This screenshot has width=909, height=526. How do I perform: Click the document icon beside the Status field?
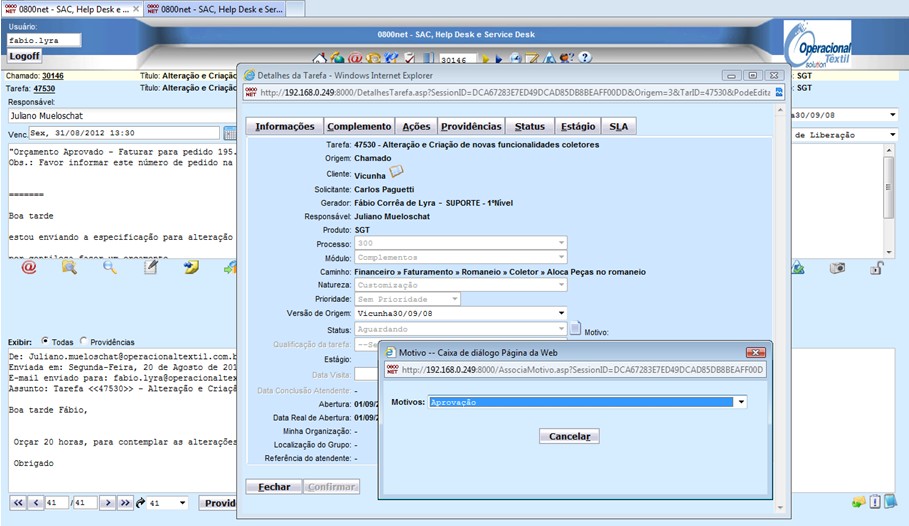point(576,328)
